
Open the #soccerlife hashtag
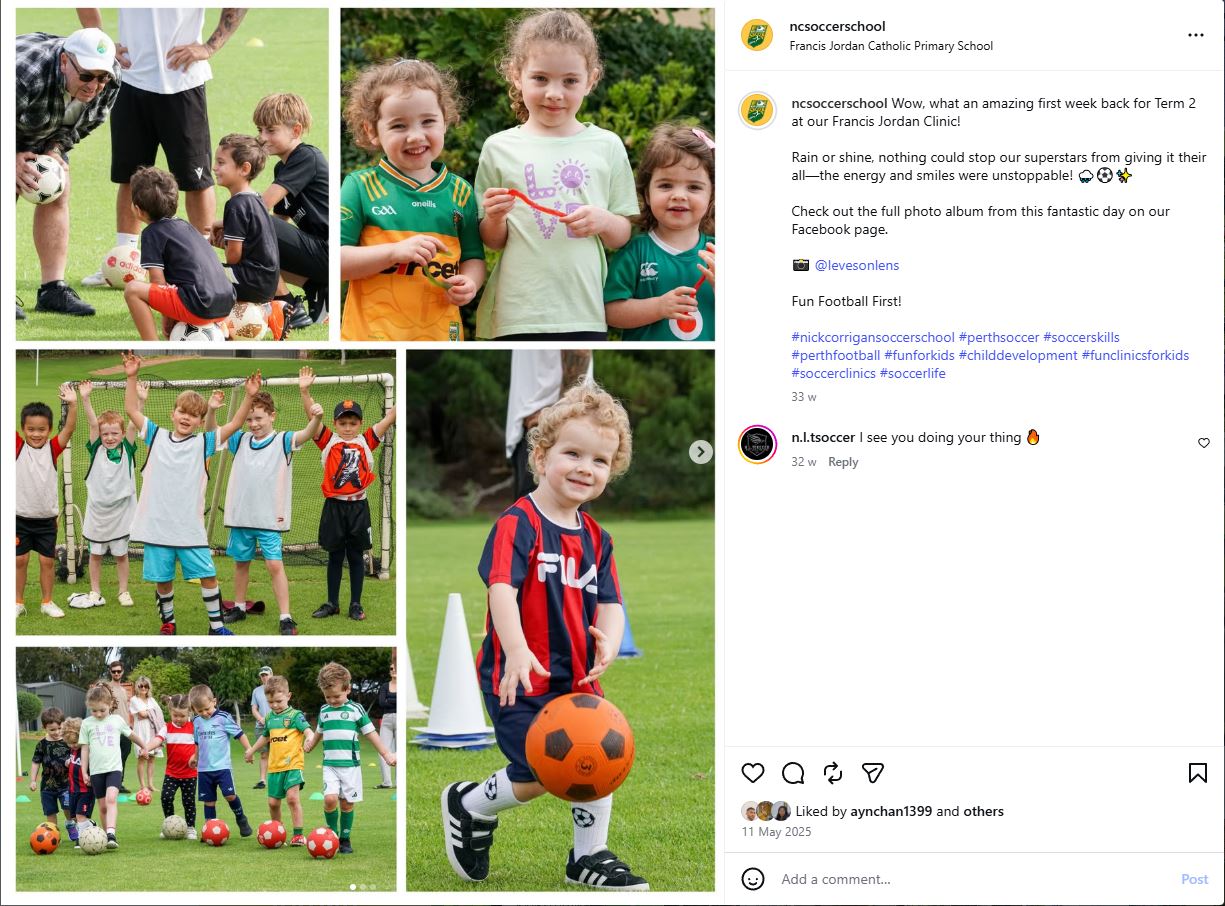[912, 373]
